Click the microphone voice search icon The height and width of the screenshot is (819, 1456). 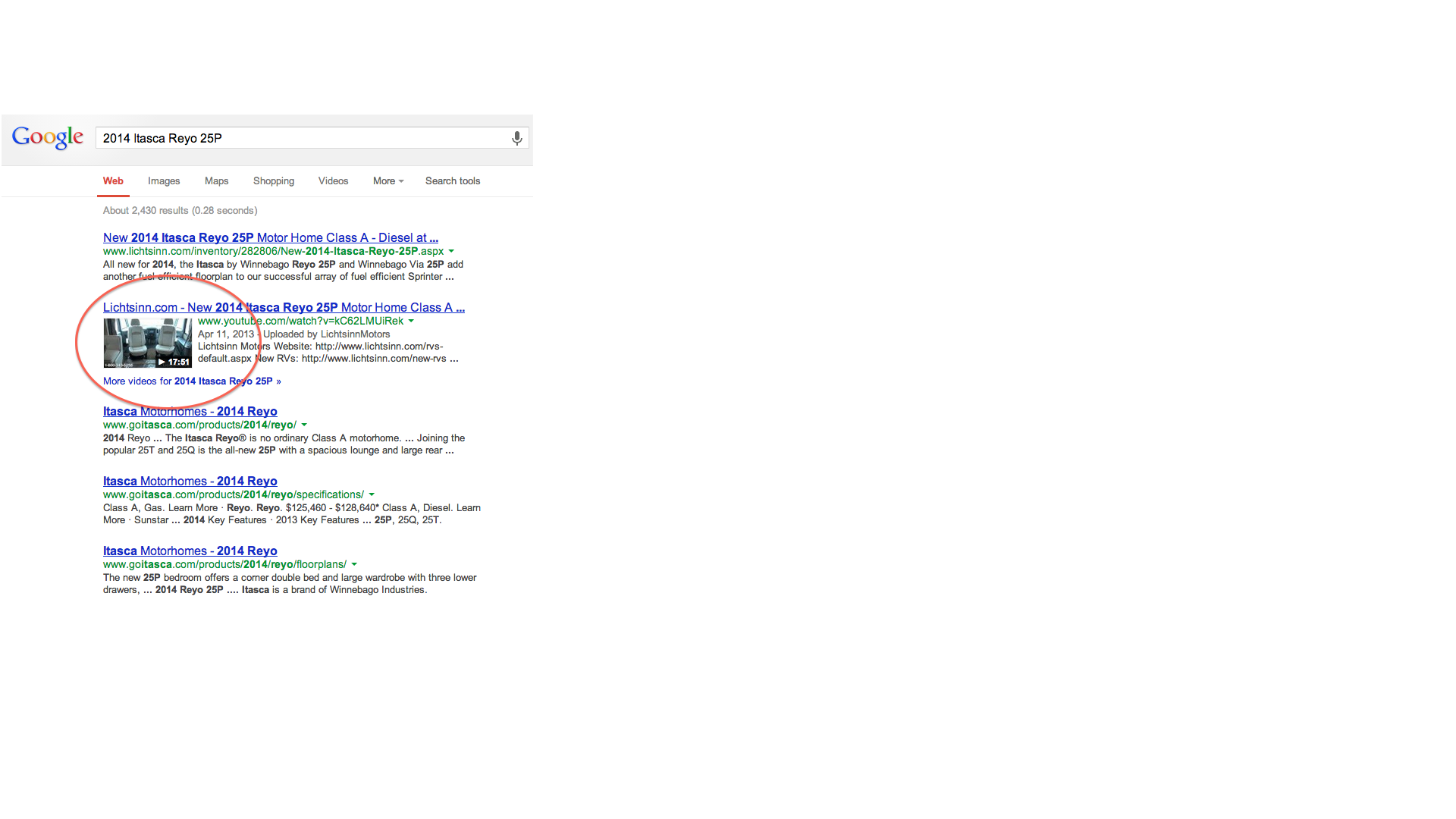click(516, 138)
